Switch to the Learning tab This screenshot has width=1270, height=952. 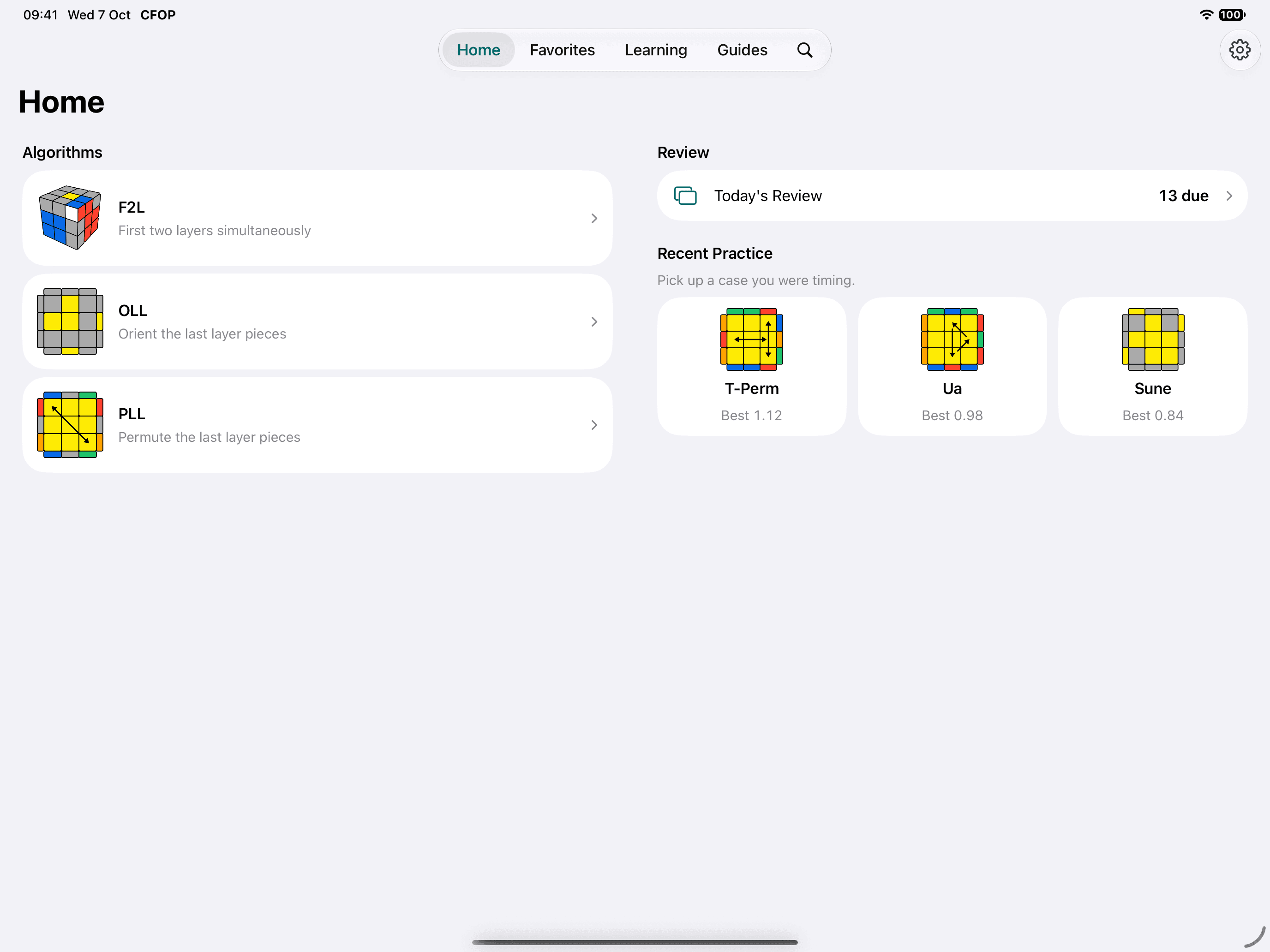tap(656, 50)
